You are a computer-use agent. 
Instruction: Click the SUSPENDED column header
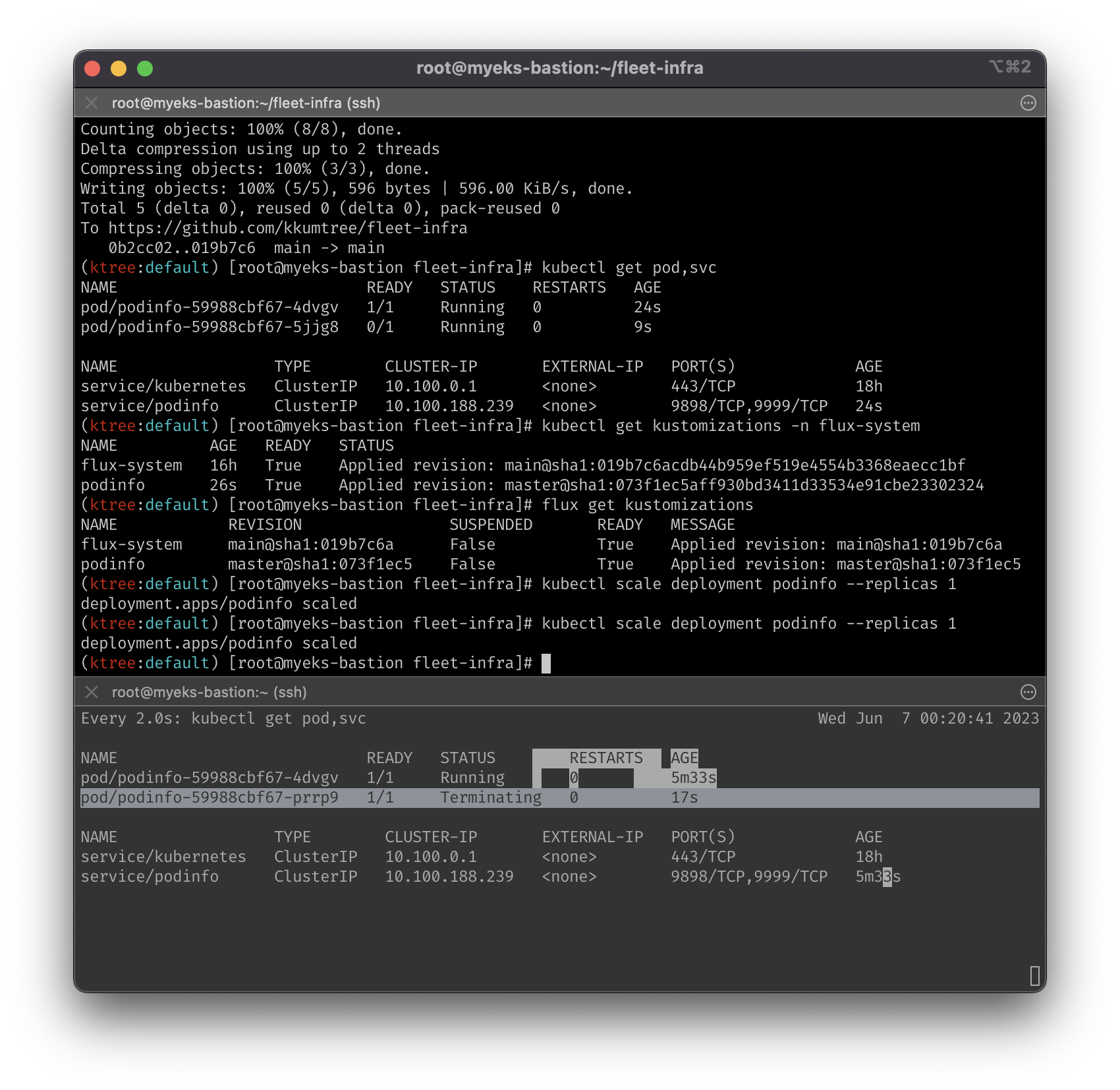click(x=491, y=525)
